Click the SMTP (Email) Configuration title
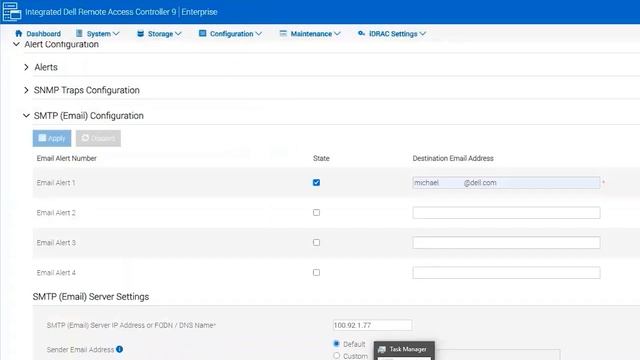Viewport: 640px width, 360px height. click(x=89, y=116)
